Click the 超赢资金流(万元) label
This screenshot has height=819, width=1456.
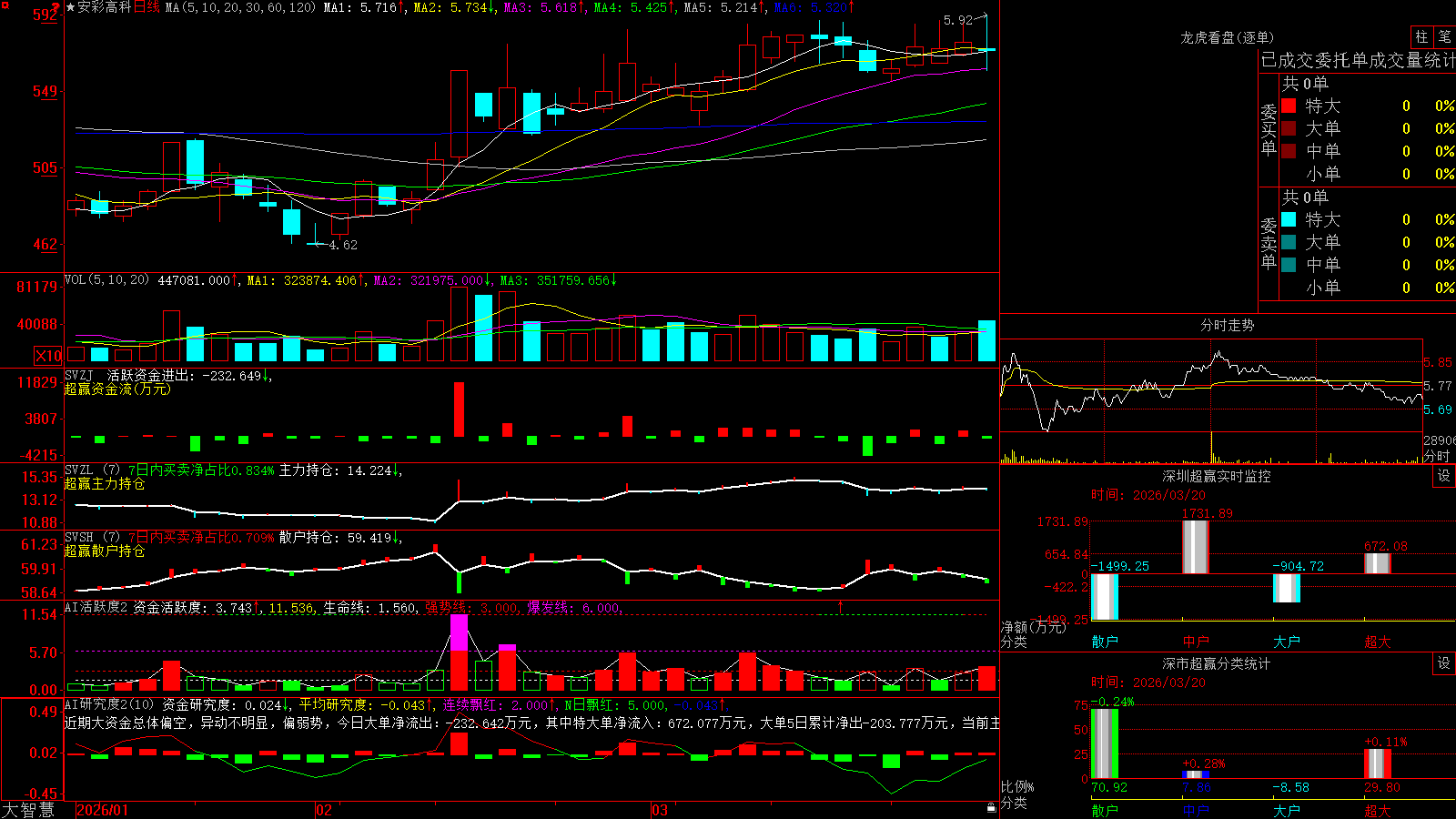tap(117, 389)
